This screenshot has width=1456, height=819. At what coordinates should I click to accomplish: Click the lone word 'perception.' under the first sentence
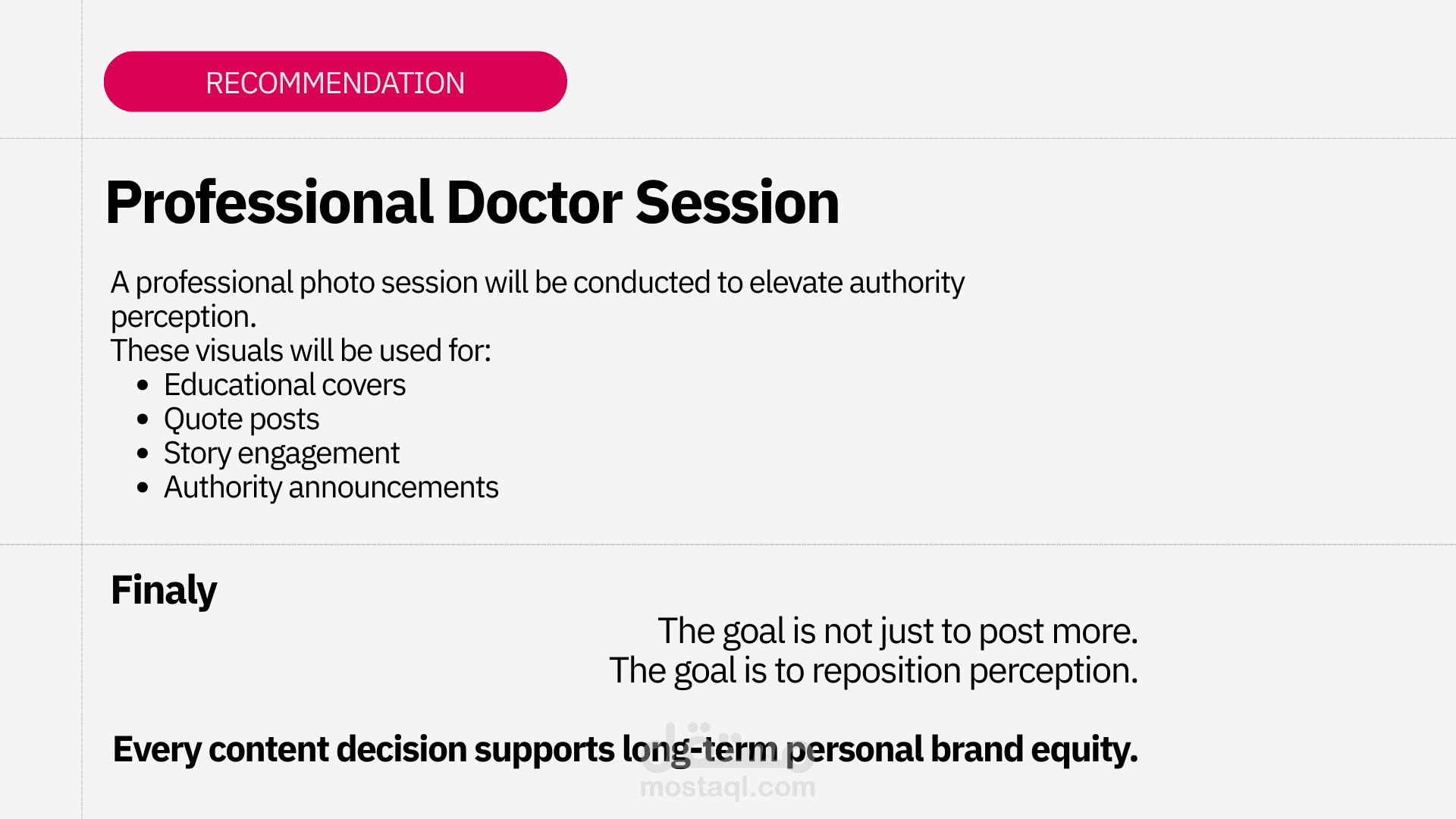(x=184, y=317)
